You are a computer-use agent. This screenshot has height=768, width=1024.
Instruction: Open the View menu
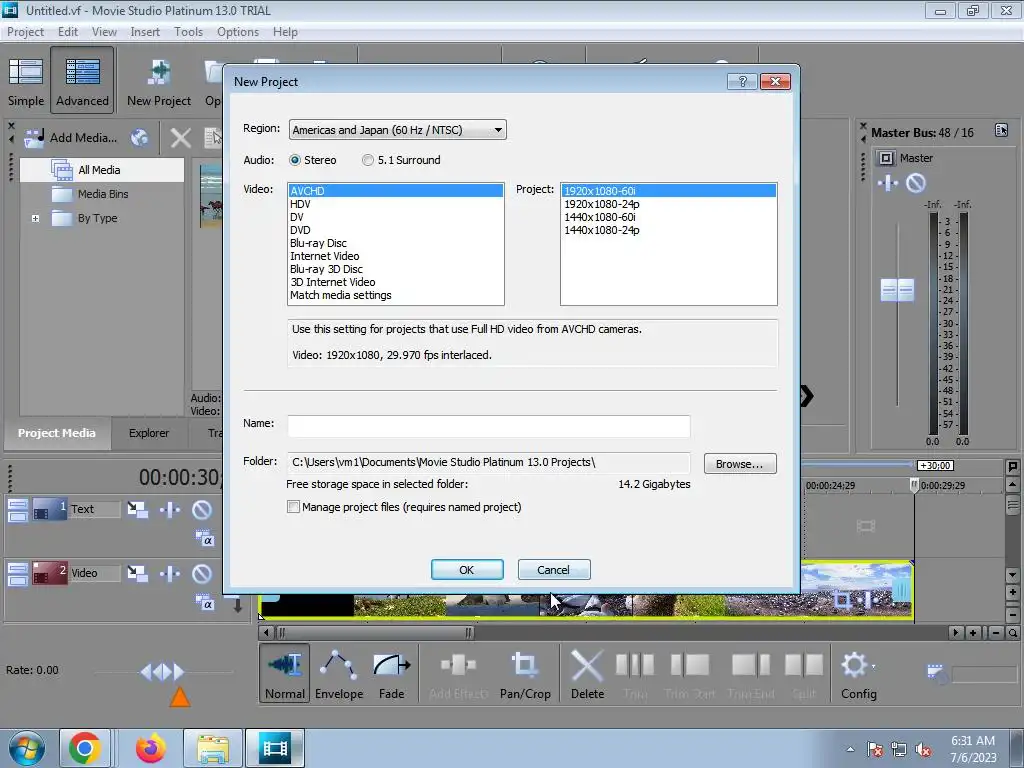(104, 31)
